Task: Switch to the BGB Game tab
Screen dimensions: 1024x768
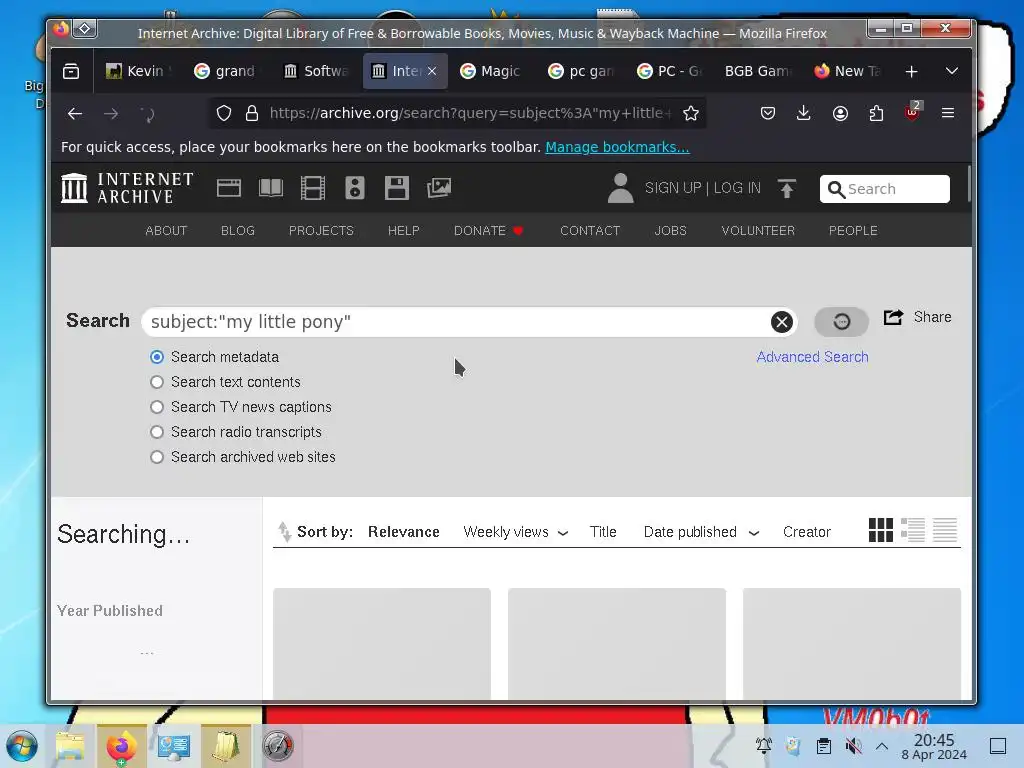Action: click(x=758, y=71)
